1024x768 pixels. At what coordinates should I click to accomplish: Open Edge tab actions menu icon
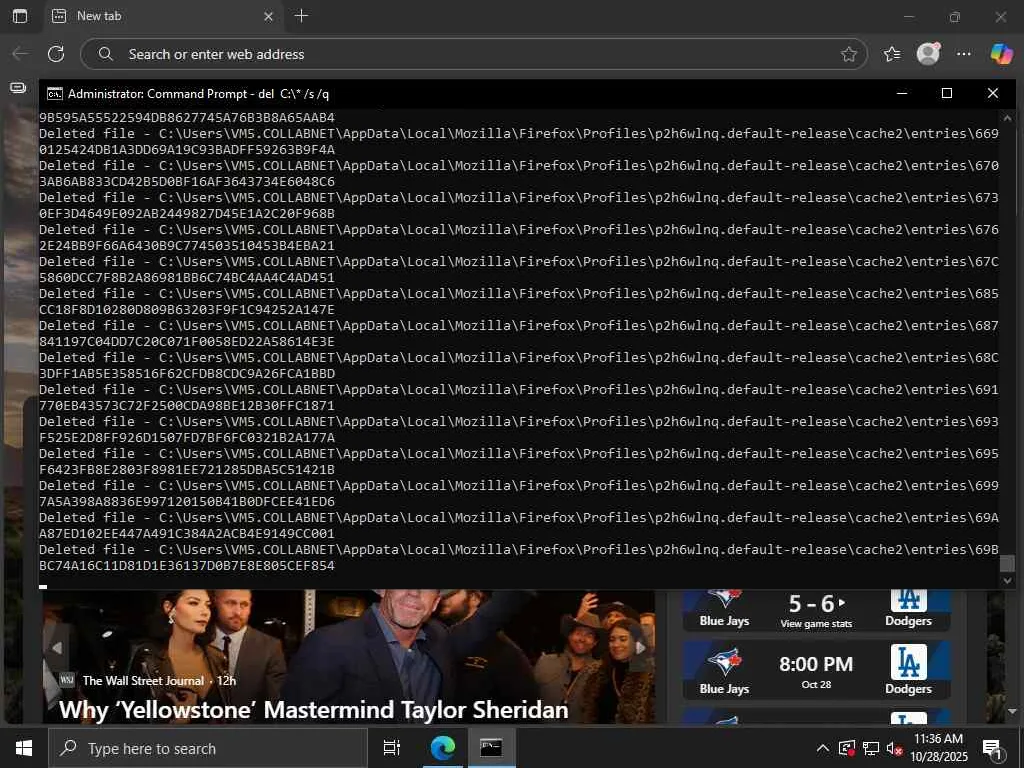[20, 16]
